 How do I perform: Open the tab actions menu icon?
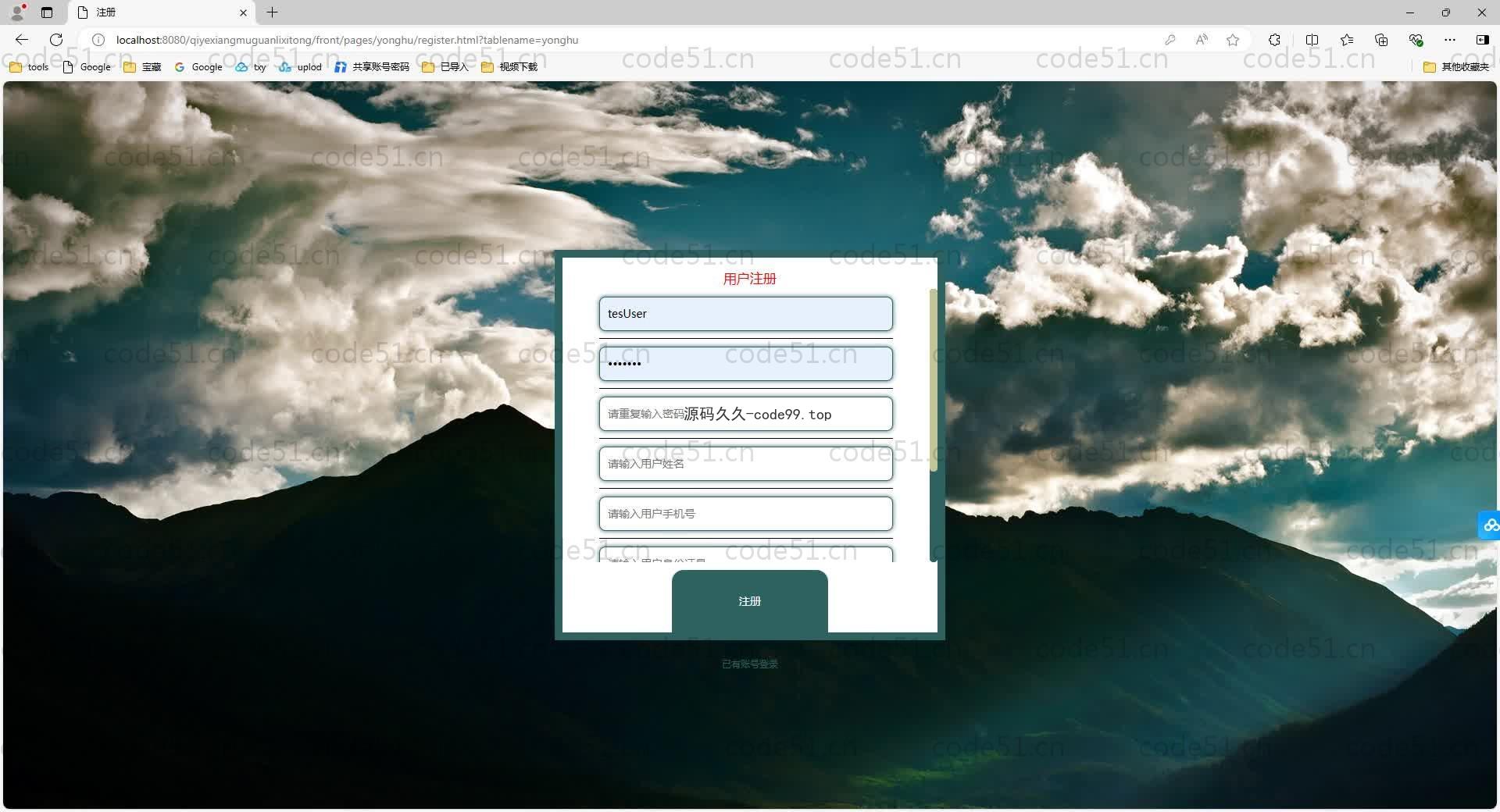pos(47,12)
